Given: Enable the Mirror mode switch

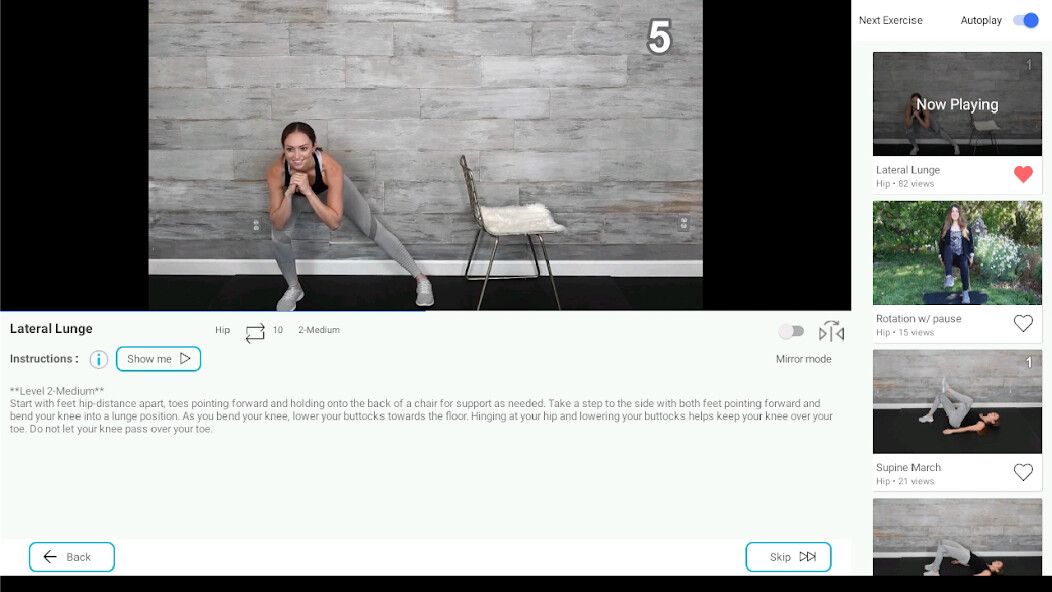Looking at the screenshot, I should click(x=791, y=331).
